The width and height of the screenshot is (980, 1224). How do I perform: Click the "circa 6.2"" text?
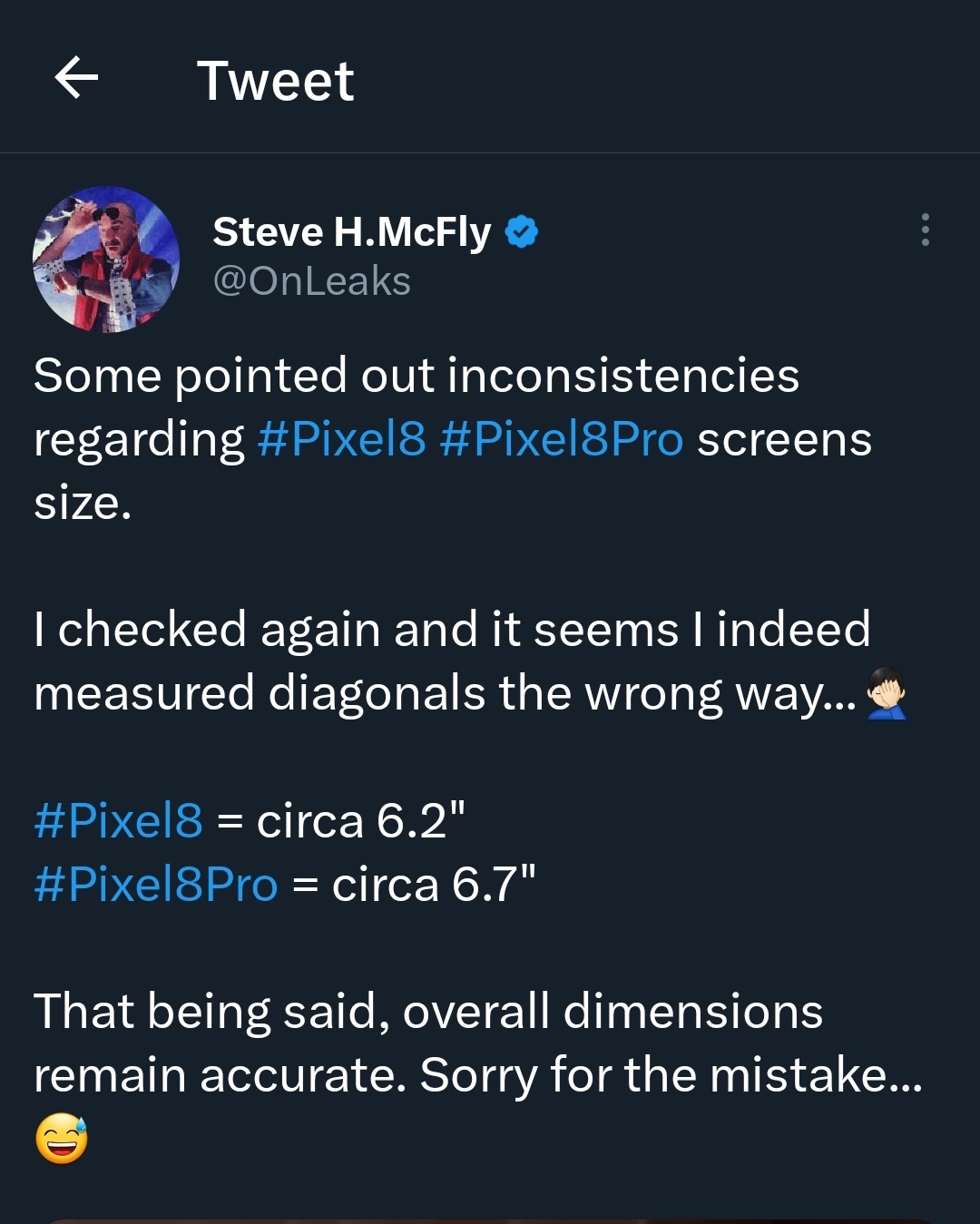360,820
